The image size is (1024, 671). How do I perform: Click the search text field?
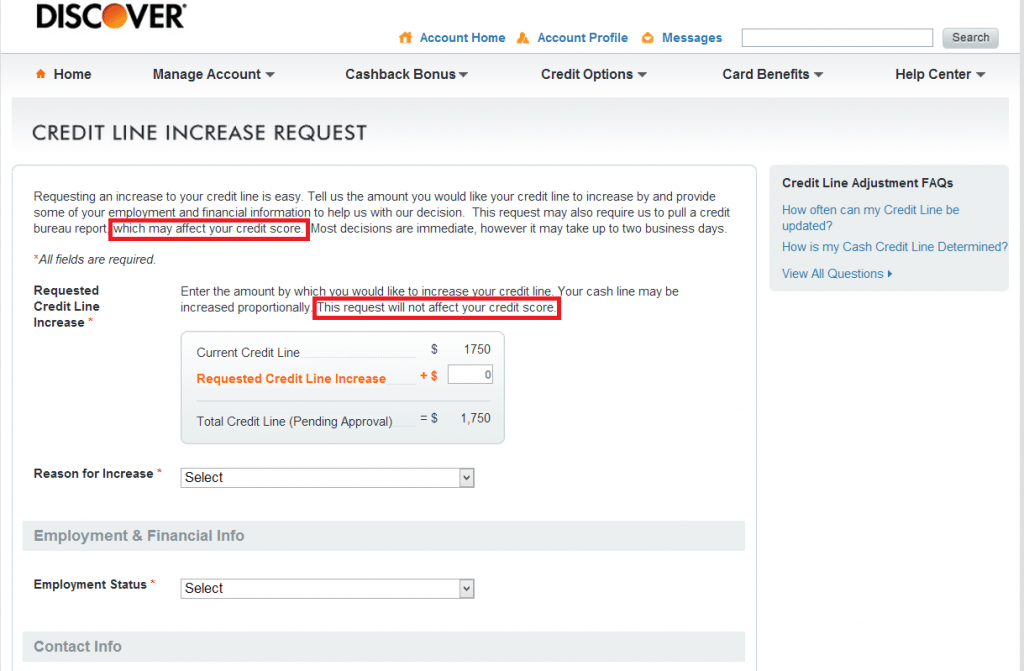(836, 38)
